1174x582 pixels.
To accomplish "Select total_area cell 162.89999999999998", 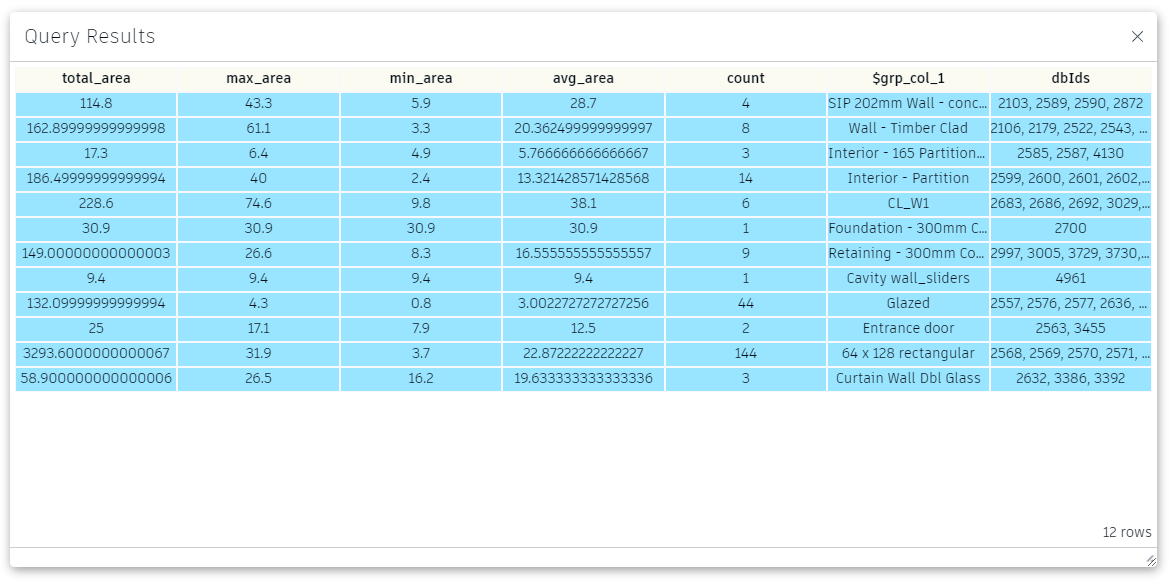I will (96, 128).
